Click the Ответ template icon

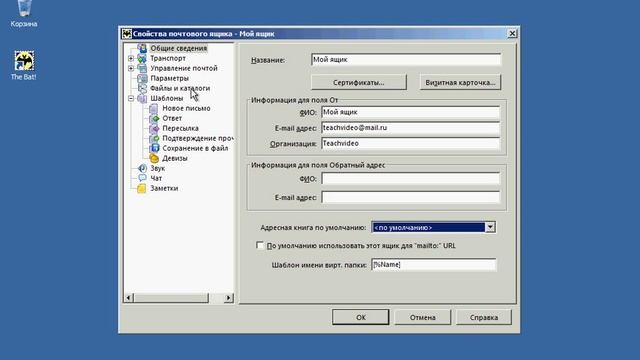154,118
